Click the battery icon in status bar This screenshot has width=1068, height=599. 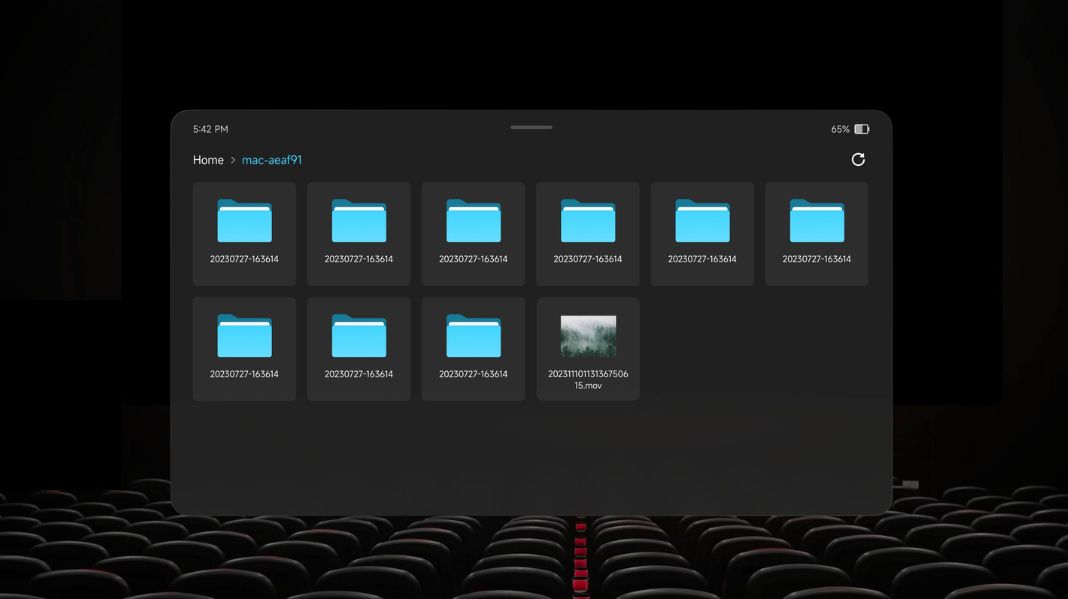tap(862, 129)
